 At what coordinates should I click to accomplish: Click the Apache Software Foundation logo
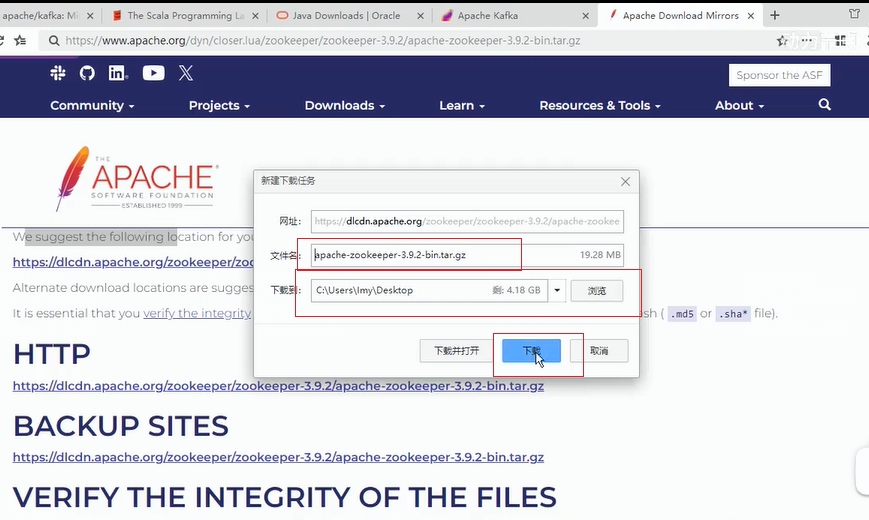[137, 179]
